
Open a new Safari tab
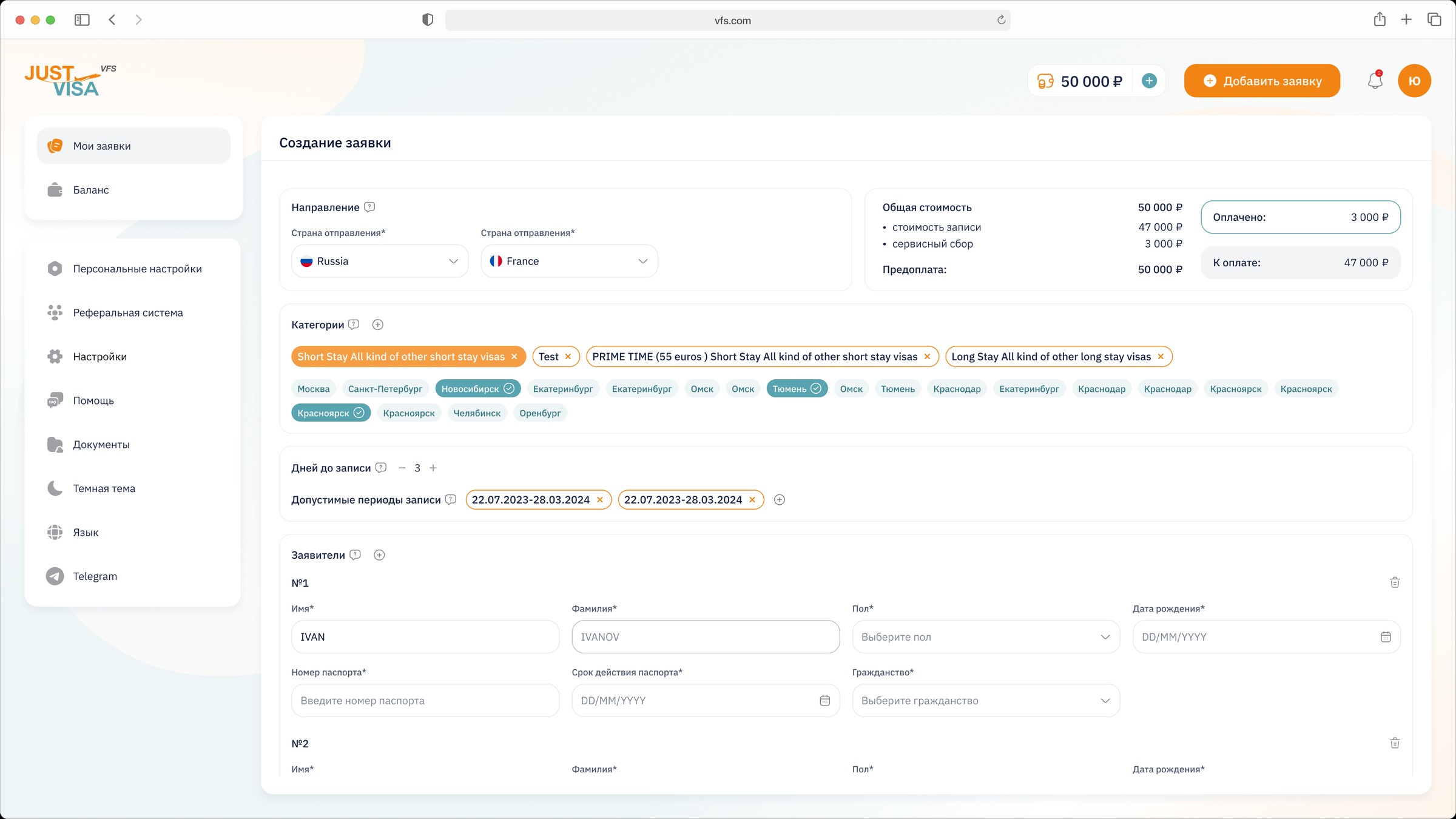pos(1406,19)
